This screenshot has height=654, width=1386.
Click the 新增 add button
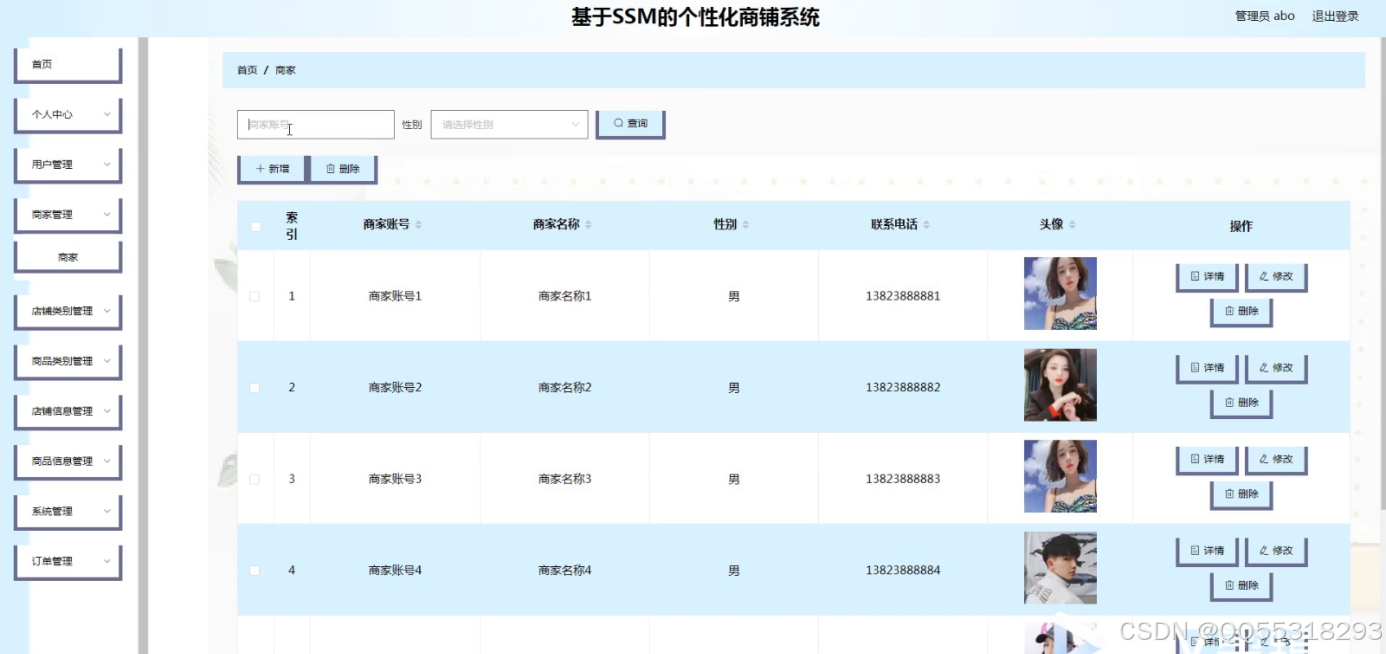pos(272,169)
